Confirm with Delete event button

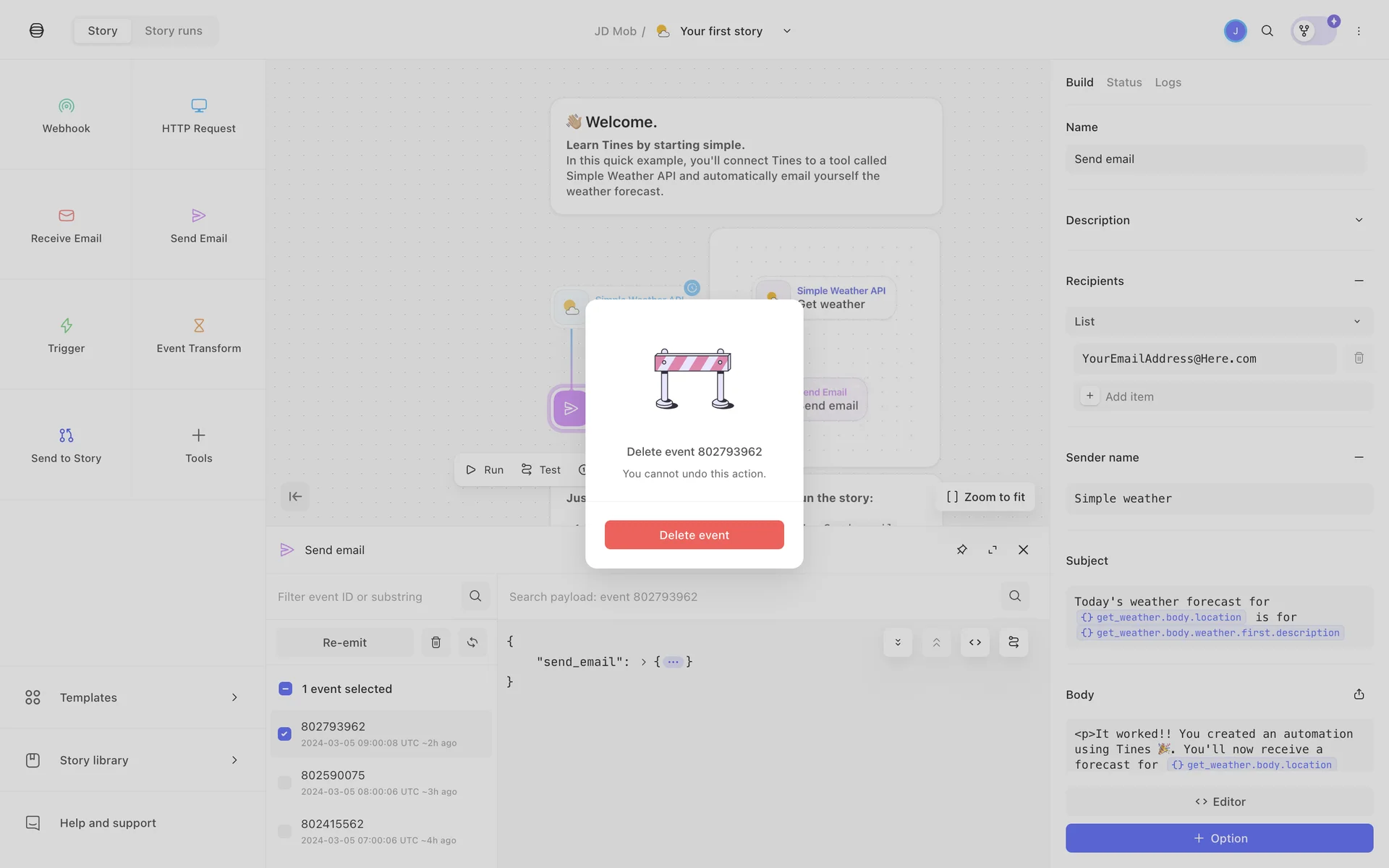click(x=694, y=535)
